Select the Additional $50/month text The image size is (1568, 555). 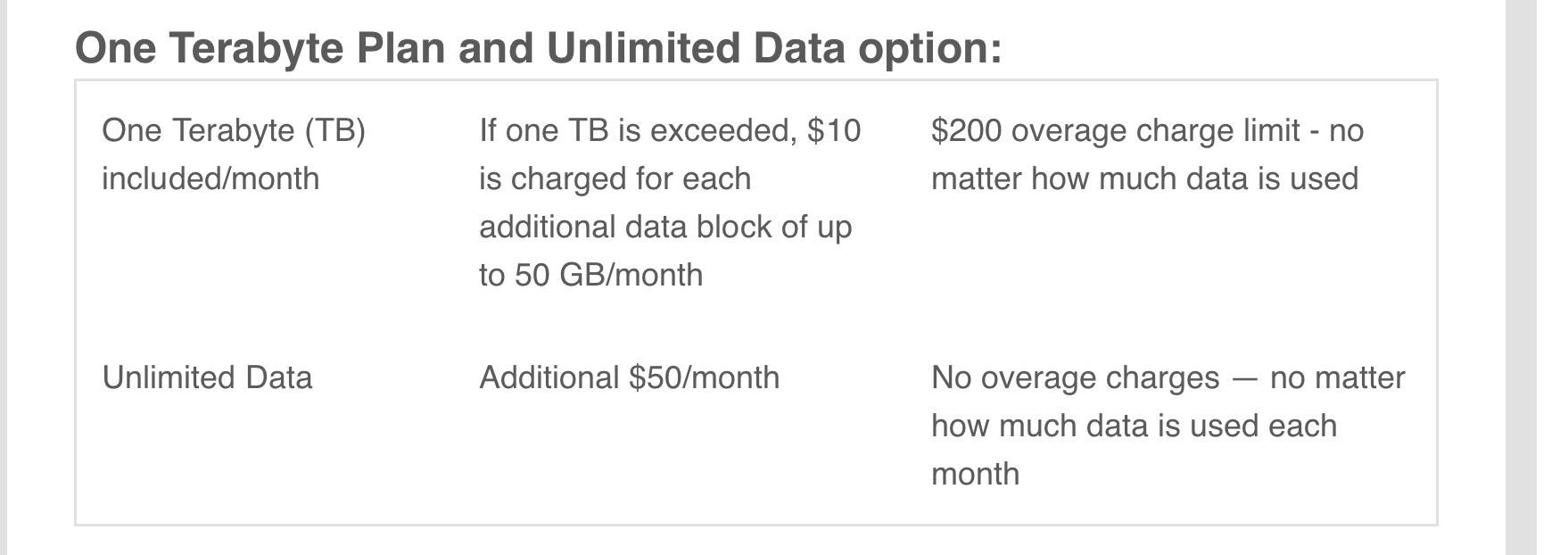pyautogui.click(x=629, y=377)
